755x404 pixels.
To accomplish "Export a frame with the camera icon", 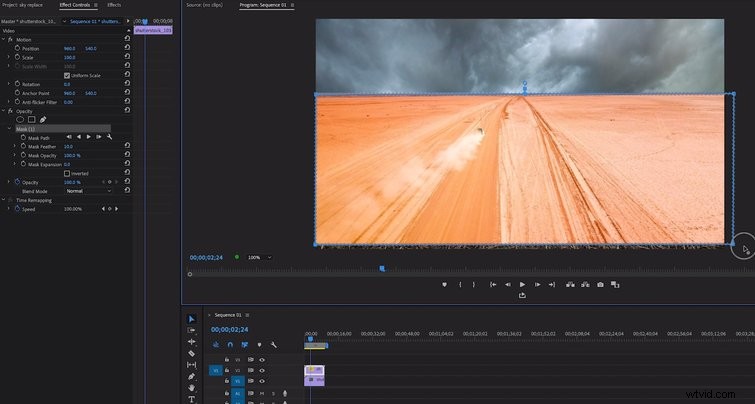I will click(600, 285).
